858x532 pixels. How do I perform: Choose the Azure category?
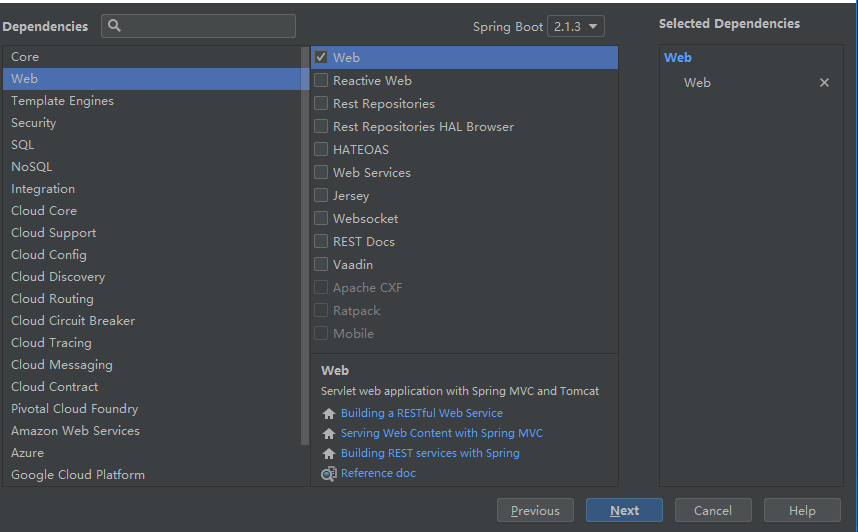[x=152, y=453]
